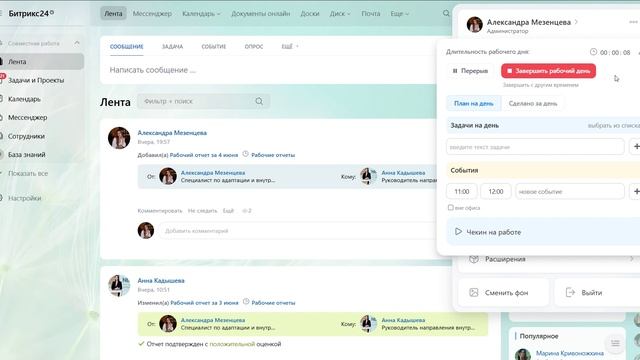Click the введите текст задачи field
Image resolution: width=640 pixels, height=360 pixels.
point(535,147)
